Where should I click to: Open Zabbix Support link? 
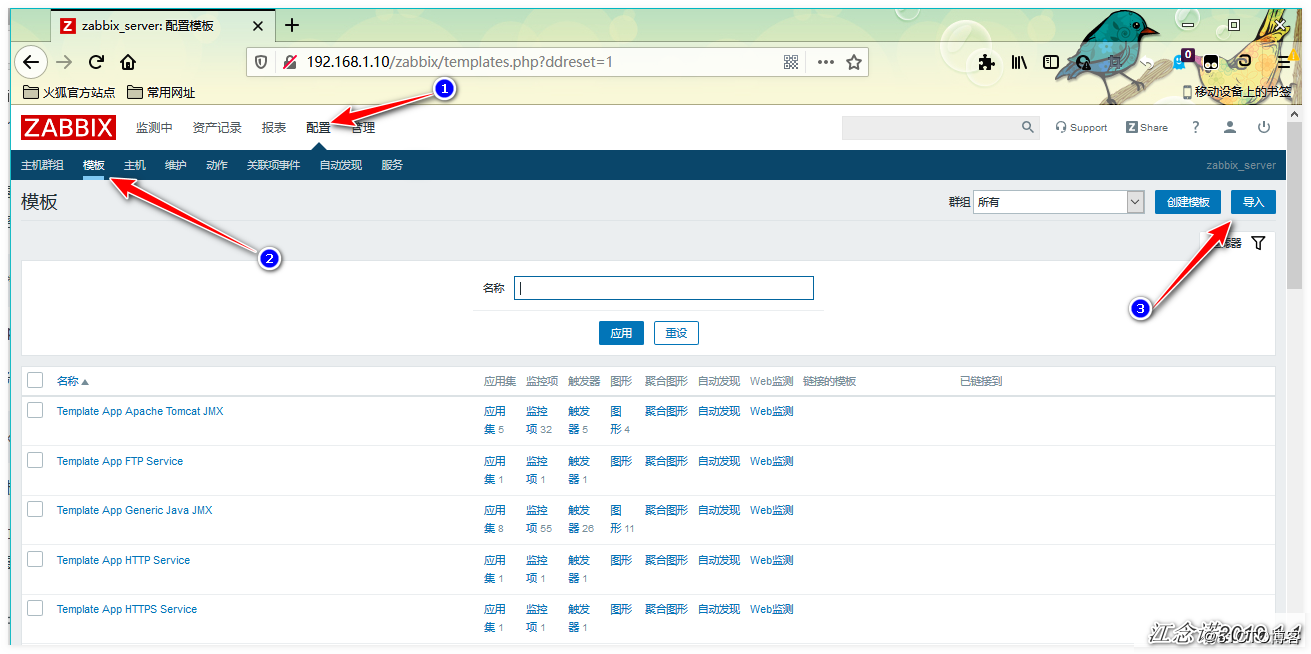click(x=1082, y=127)
